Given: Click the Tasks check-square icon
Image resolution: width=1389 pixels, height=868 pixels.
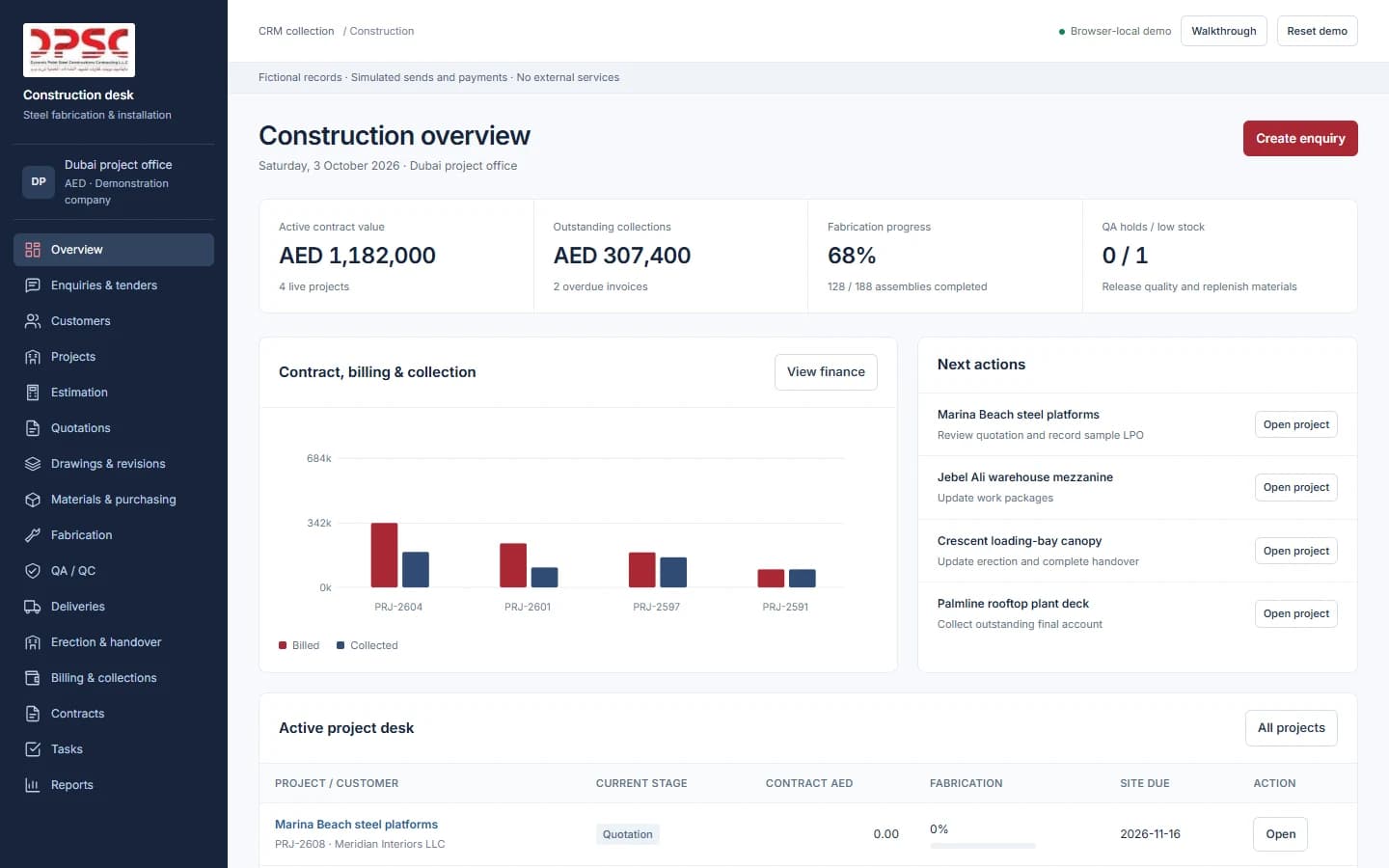Looking at the screenshot, I should (33, 749).
